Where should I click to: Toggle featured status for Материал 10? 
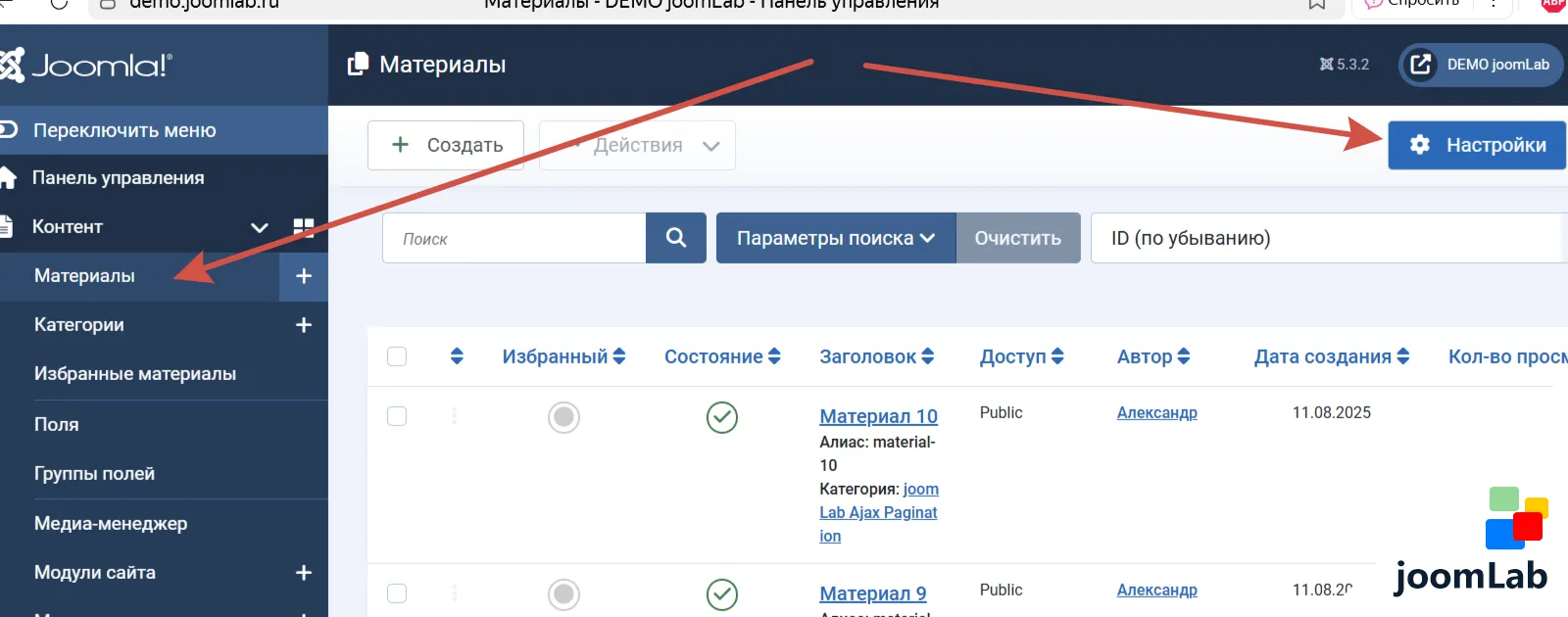tap(563, 417)
